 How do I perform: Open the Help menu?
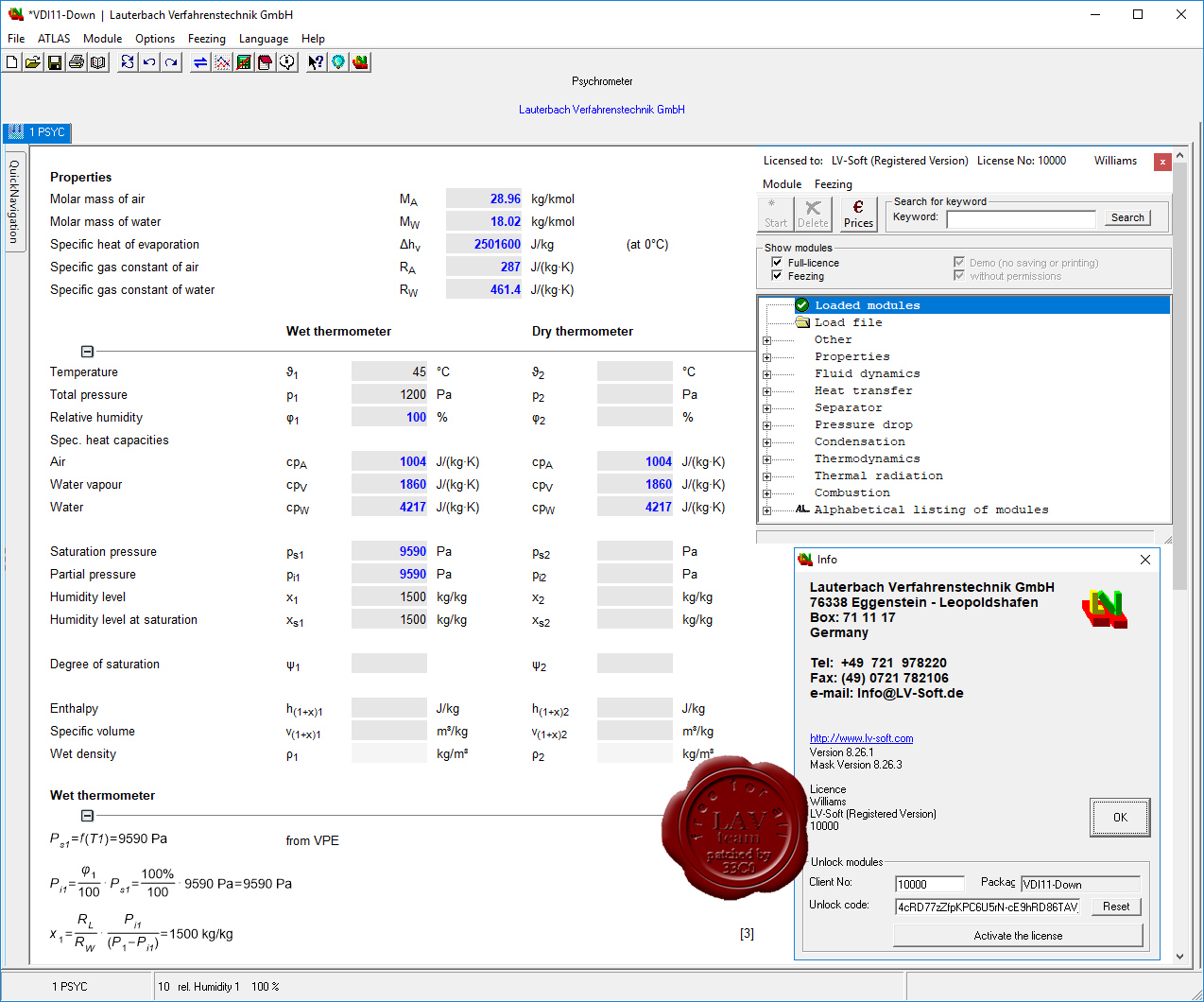313,39
